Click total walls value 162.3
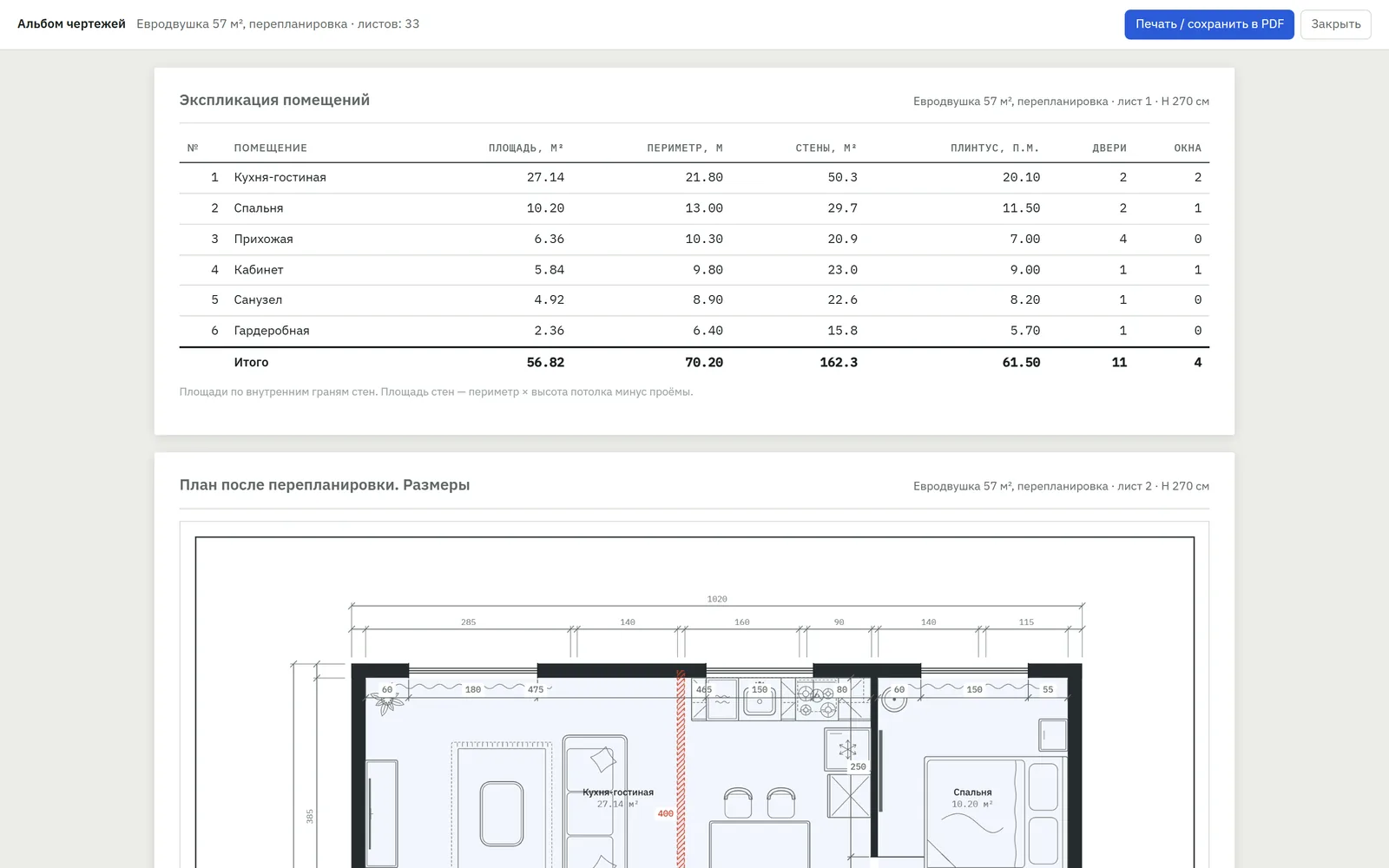This screenshot has height=868, width=1389. (839, 362)
